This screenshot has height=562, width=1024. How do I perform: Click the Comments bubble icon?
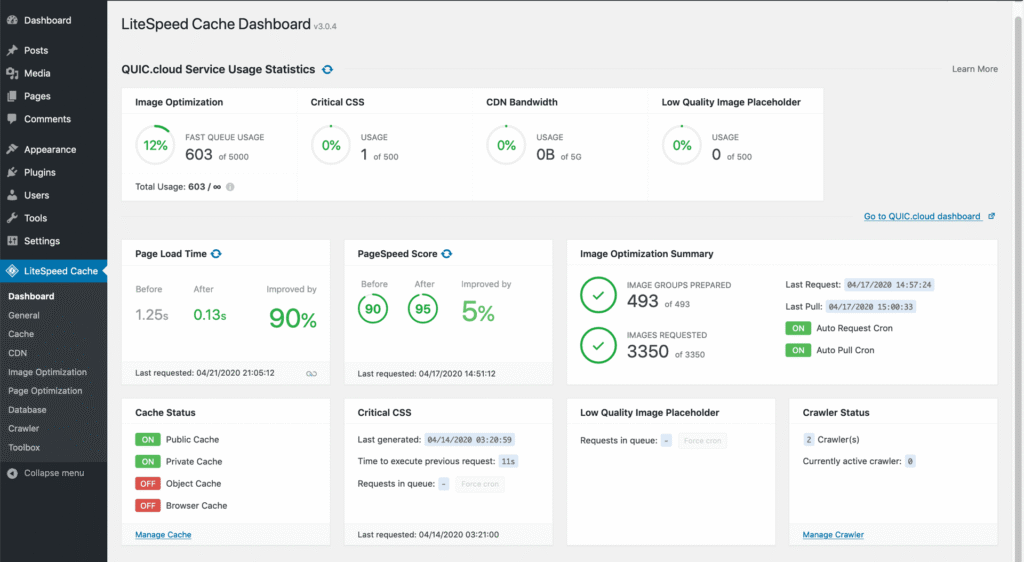(x=12, y=119)
